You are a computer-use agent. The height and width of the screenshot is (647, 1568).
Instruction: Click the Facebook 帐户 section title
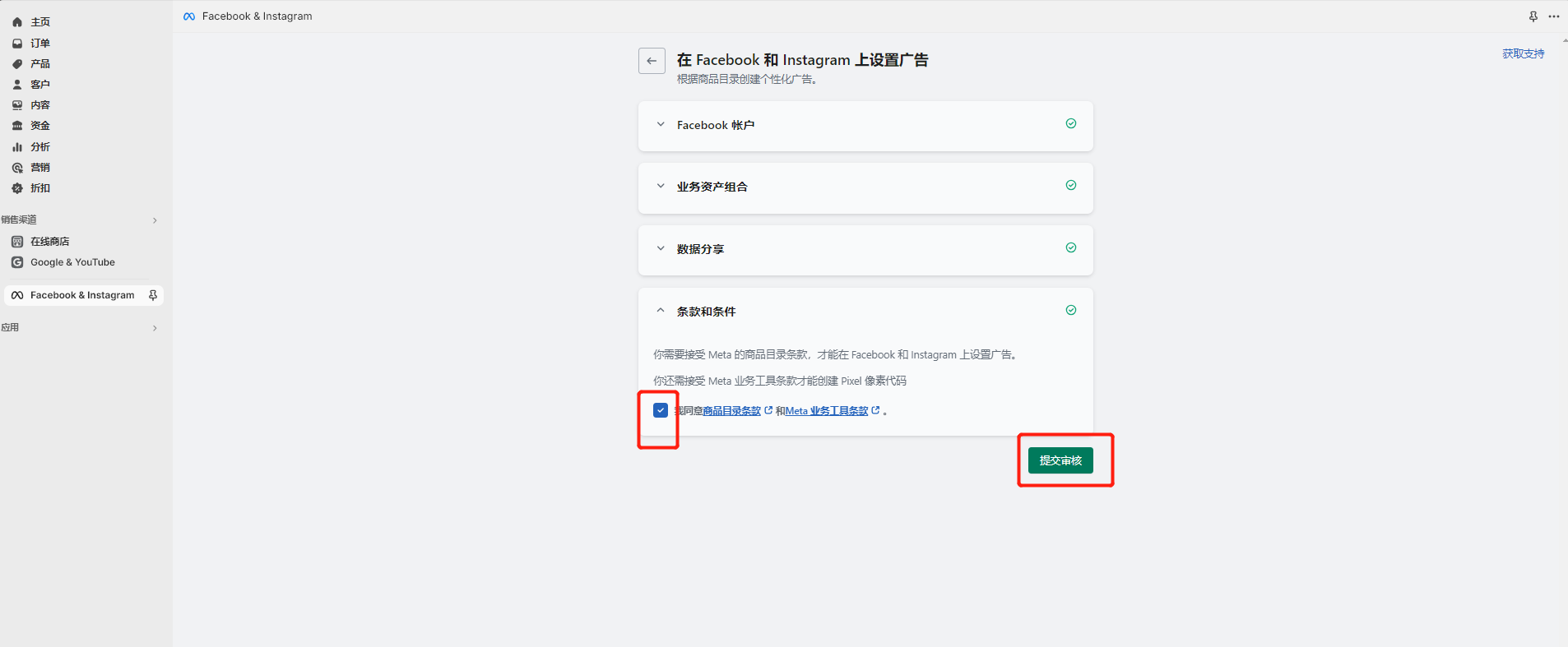tap(716, 125)
